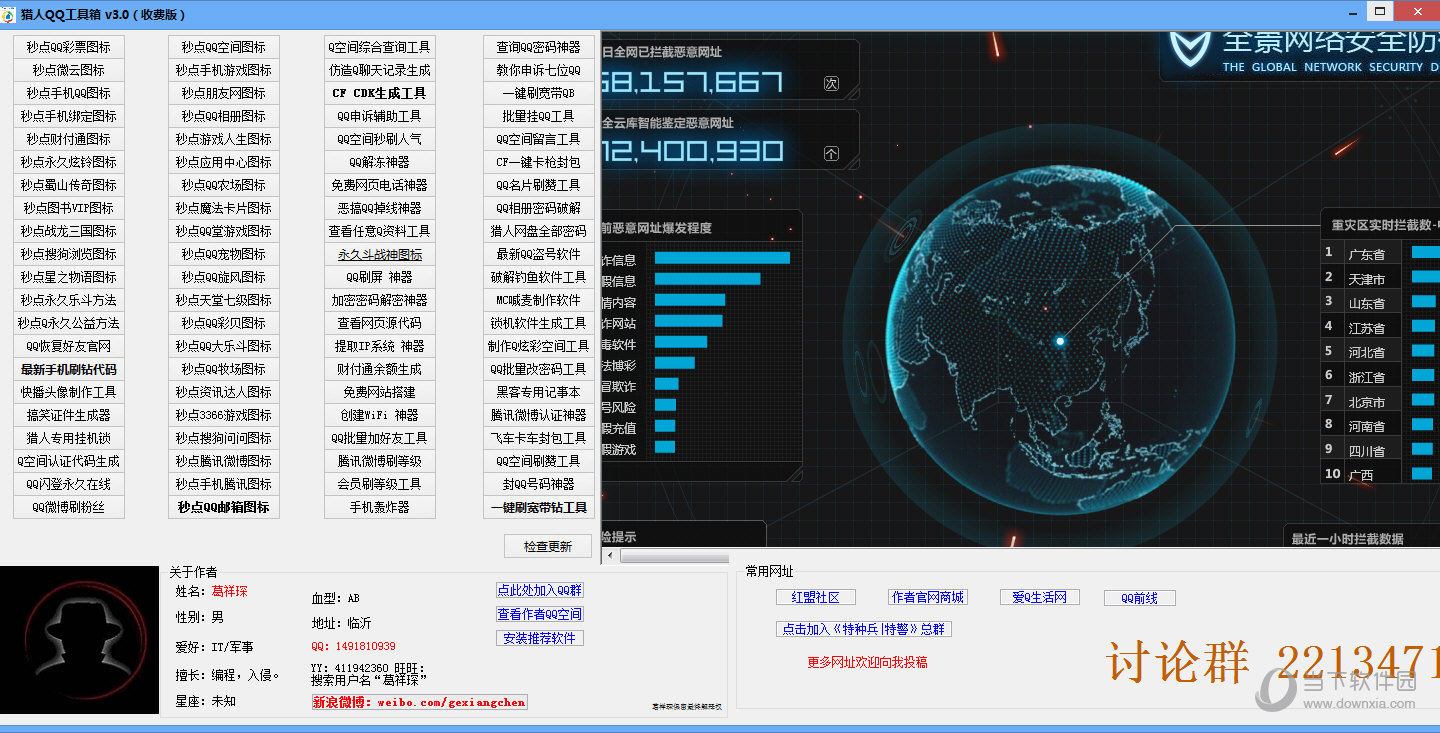
Task: Click the left arrow of the horizontal scrollbar
Action: [x=609, y=555]
